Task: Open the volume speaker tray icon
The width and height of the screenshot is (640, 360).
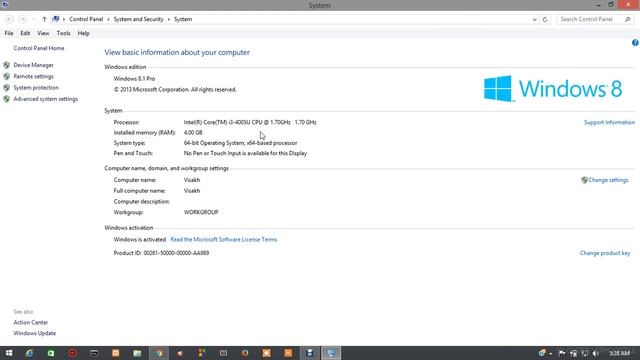Action: [x=596, y=353]
